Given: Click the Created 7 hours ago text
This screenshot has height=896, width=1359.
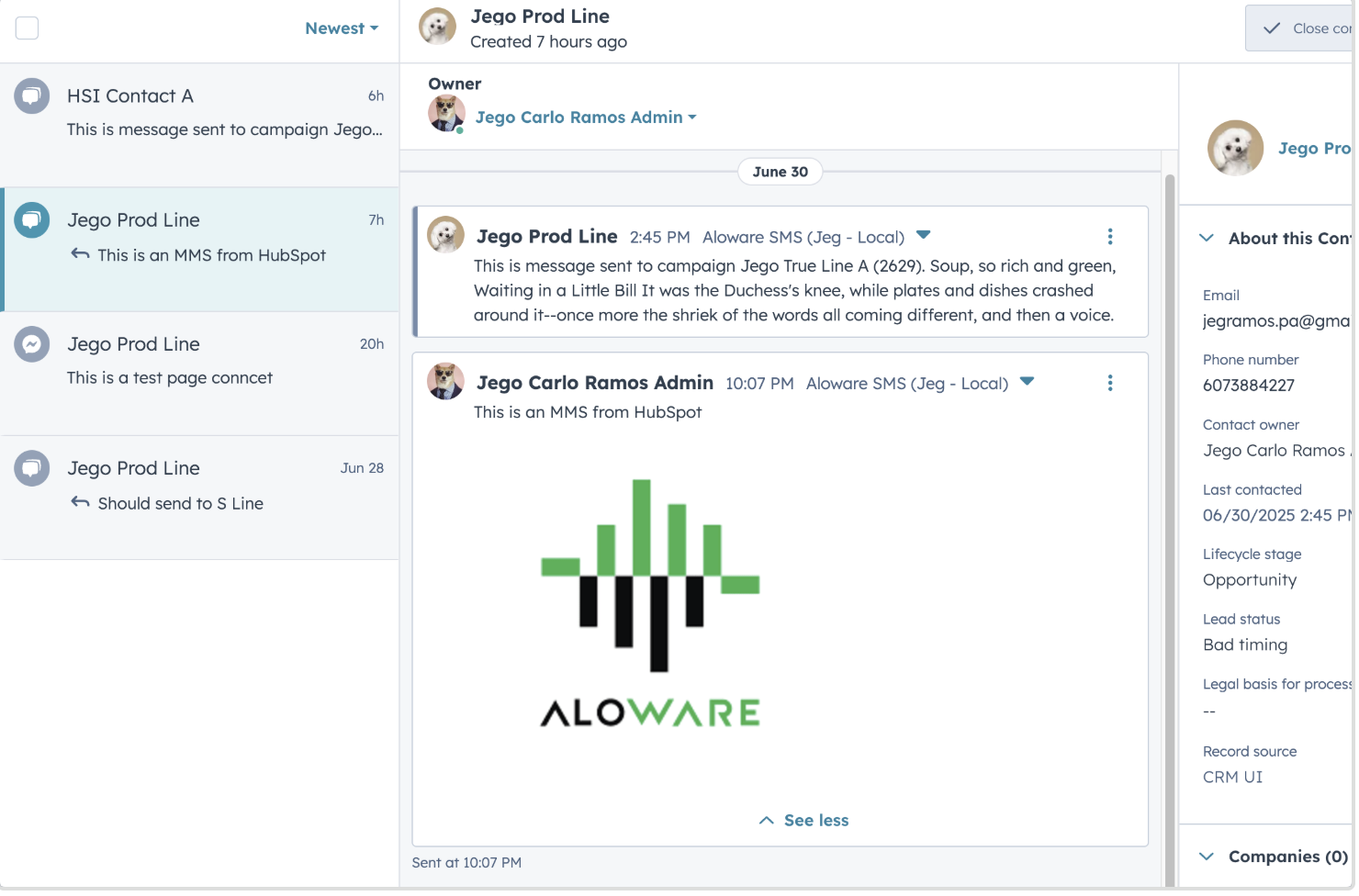Looking at the screenshot, I should point(548,42).
